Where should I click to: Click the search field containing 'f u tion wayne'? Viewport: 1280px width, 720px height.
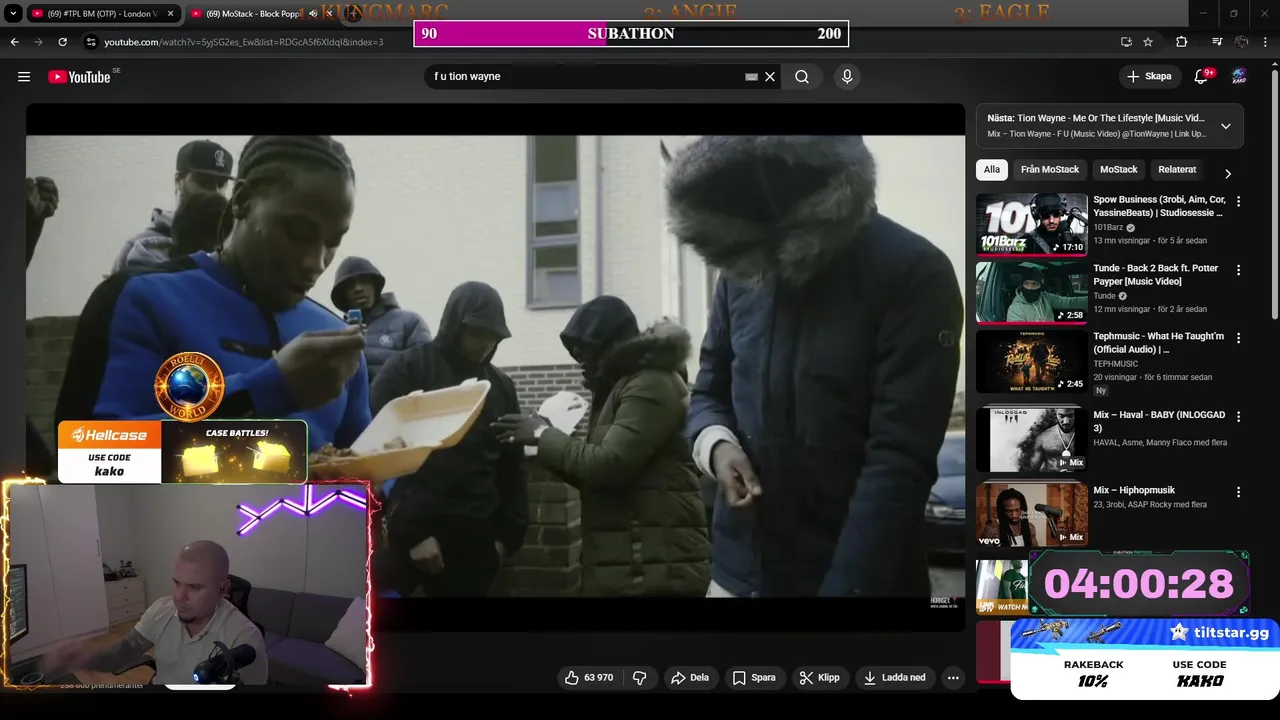coord(585,77)
